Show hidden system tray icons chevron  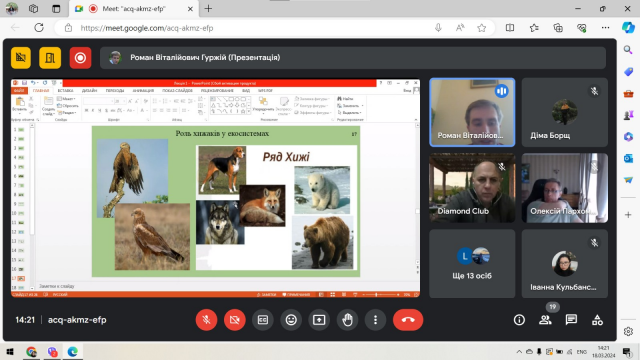tap(519, 352)
